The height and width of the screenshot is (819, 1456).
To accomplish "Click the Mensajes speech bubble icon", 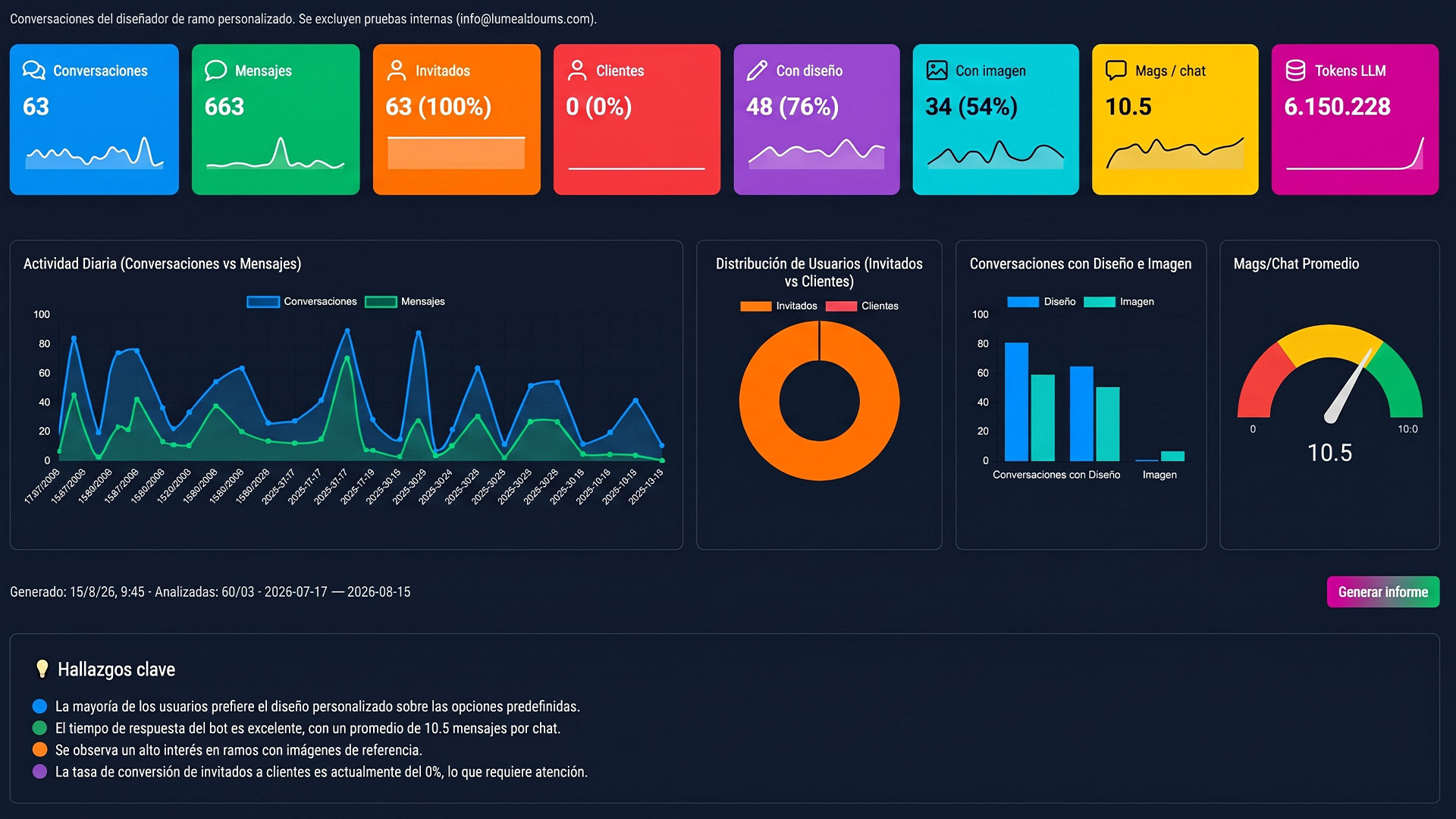I will (x=216, y=71).
